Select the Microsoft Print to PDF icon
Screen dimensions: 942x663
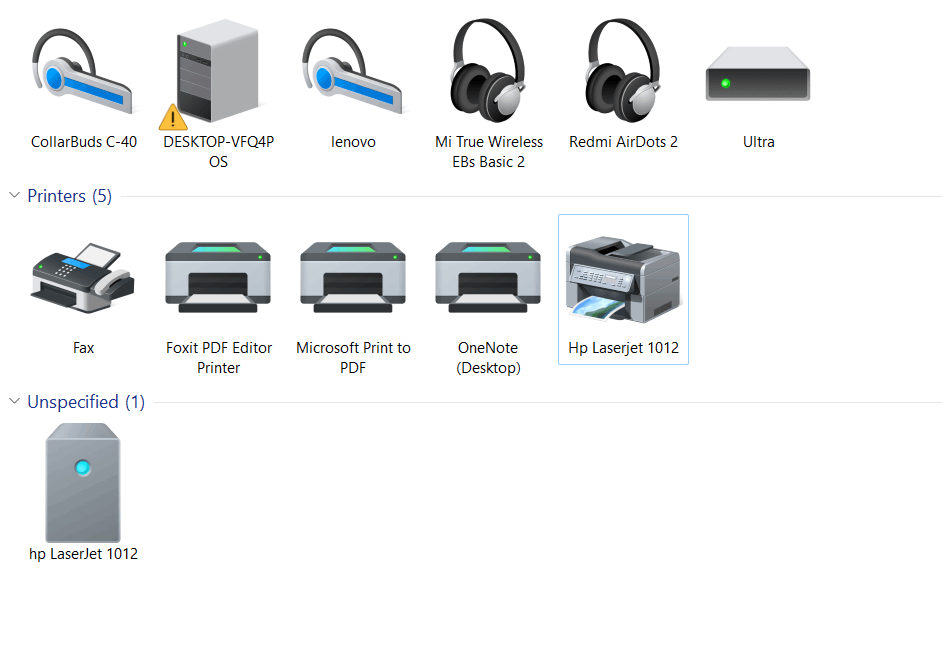pos(353,277)
